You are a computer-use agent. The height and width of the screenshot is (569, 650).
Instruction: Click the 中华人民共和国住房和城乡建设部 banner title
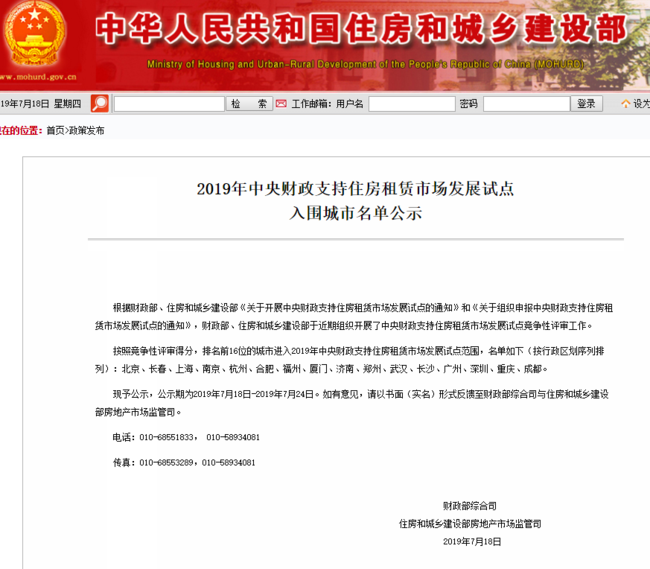(x=361, y=28)
